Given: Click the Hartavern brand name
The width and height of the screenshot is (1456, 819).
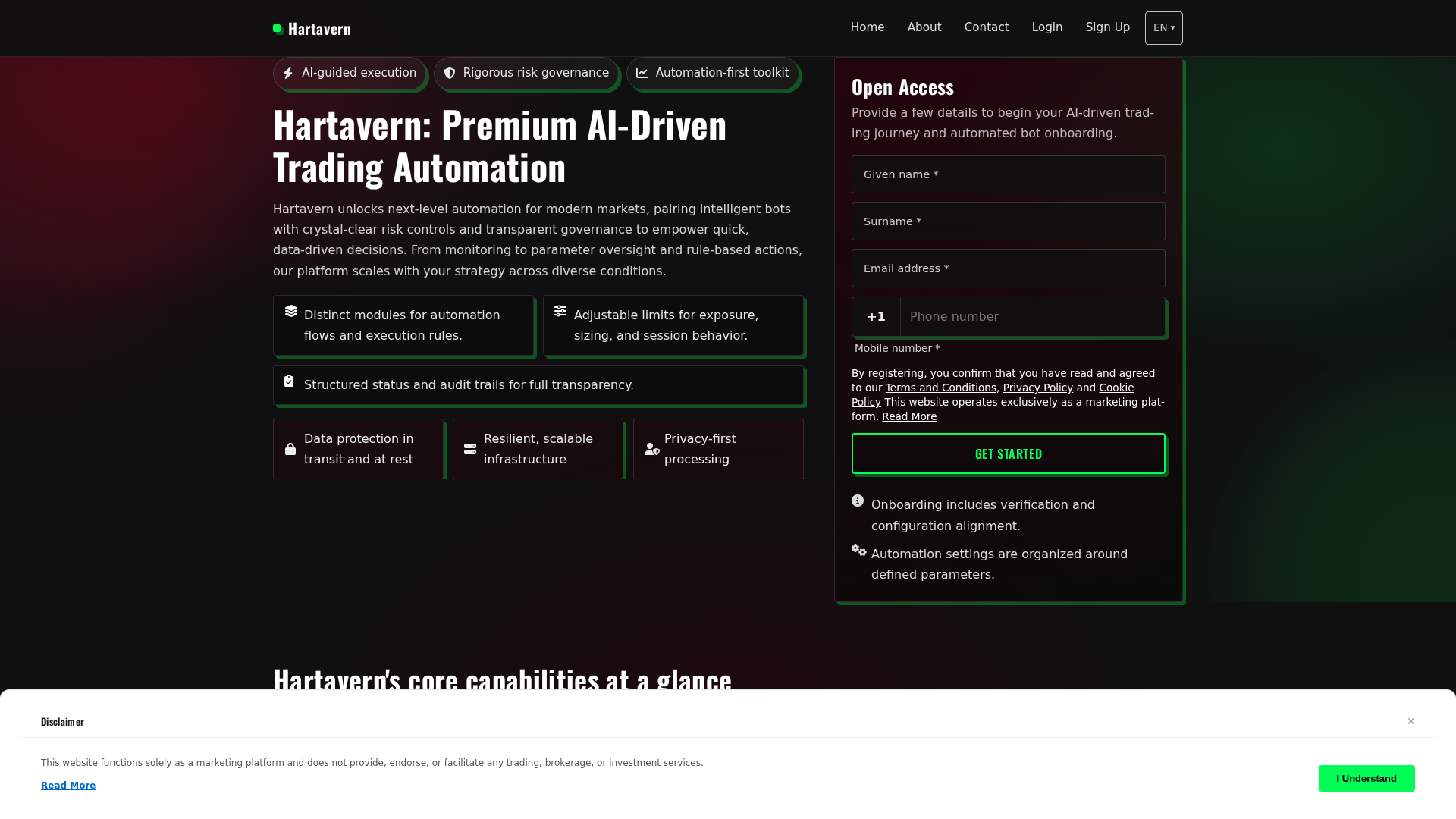Looking at the screenshot, I should 319,29.
